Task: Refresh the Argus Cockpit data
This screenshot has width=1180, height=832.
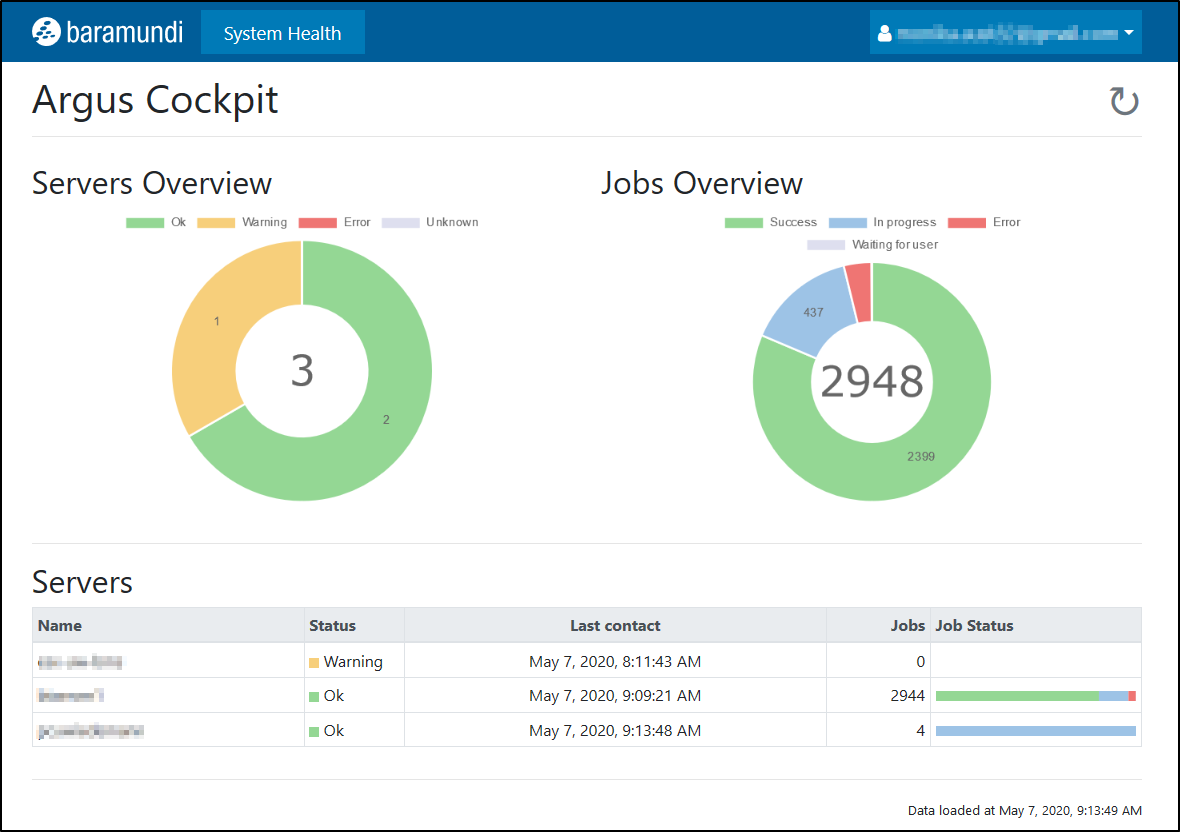Action: [1124, 101]
